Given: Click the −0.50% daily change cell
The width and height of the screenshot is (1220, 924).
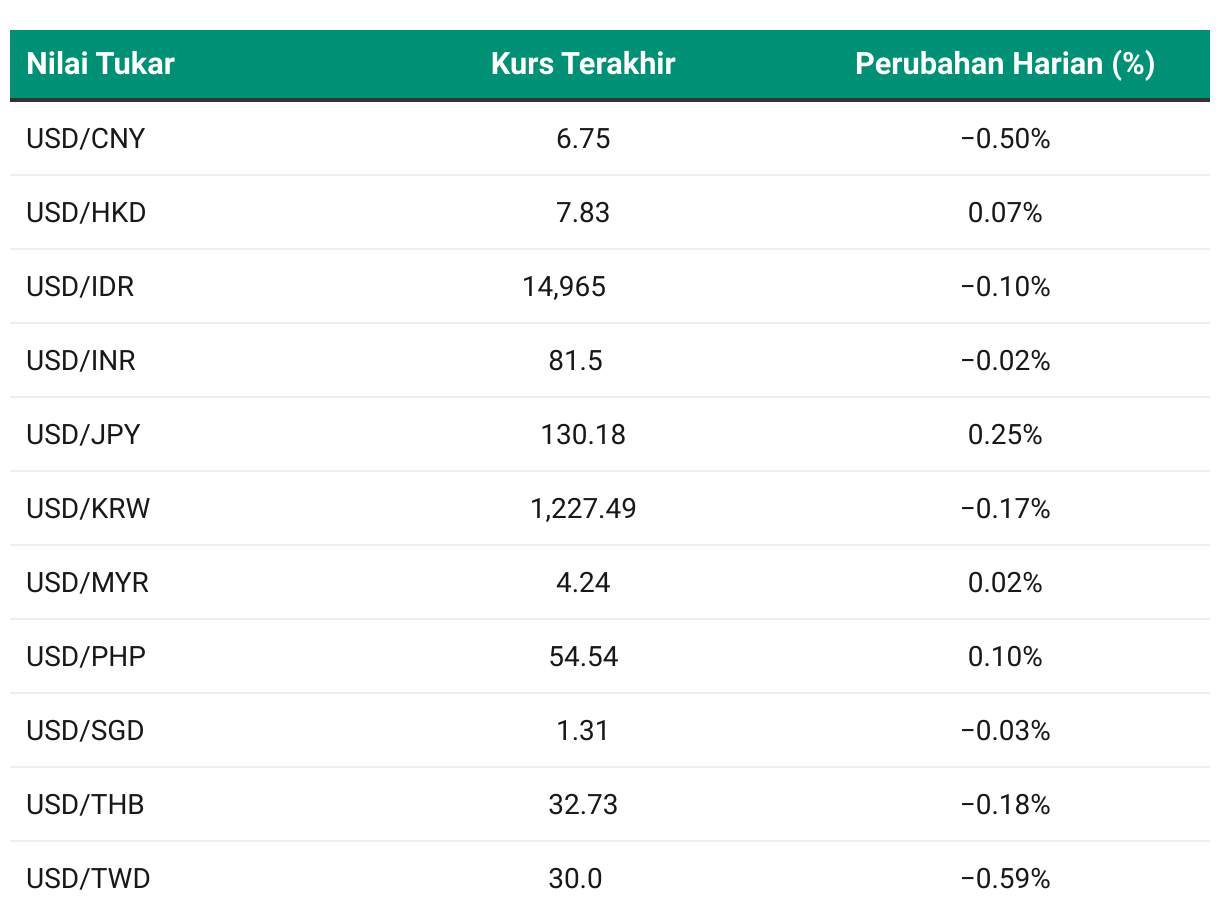Looking at the screenshot, I should 1005,139.
